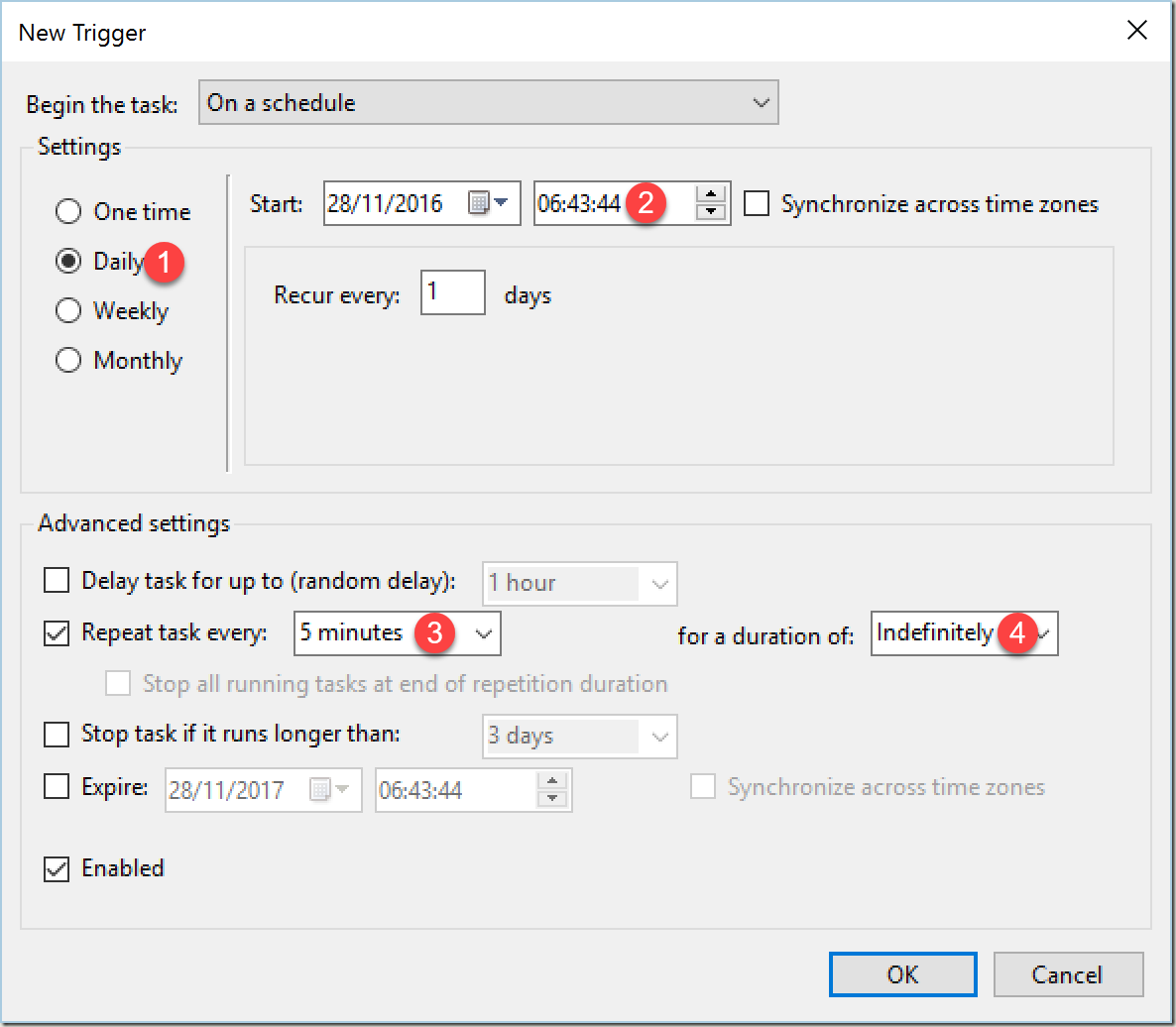
Task: Increase Expire time with up spinner arrow
Action: [552, 781]
